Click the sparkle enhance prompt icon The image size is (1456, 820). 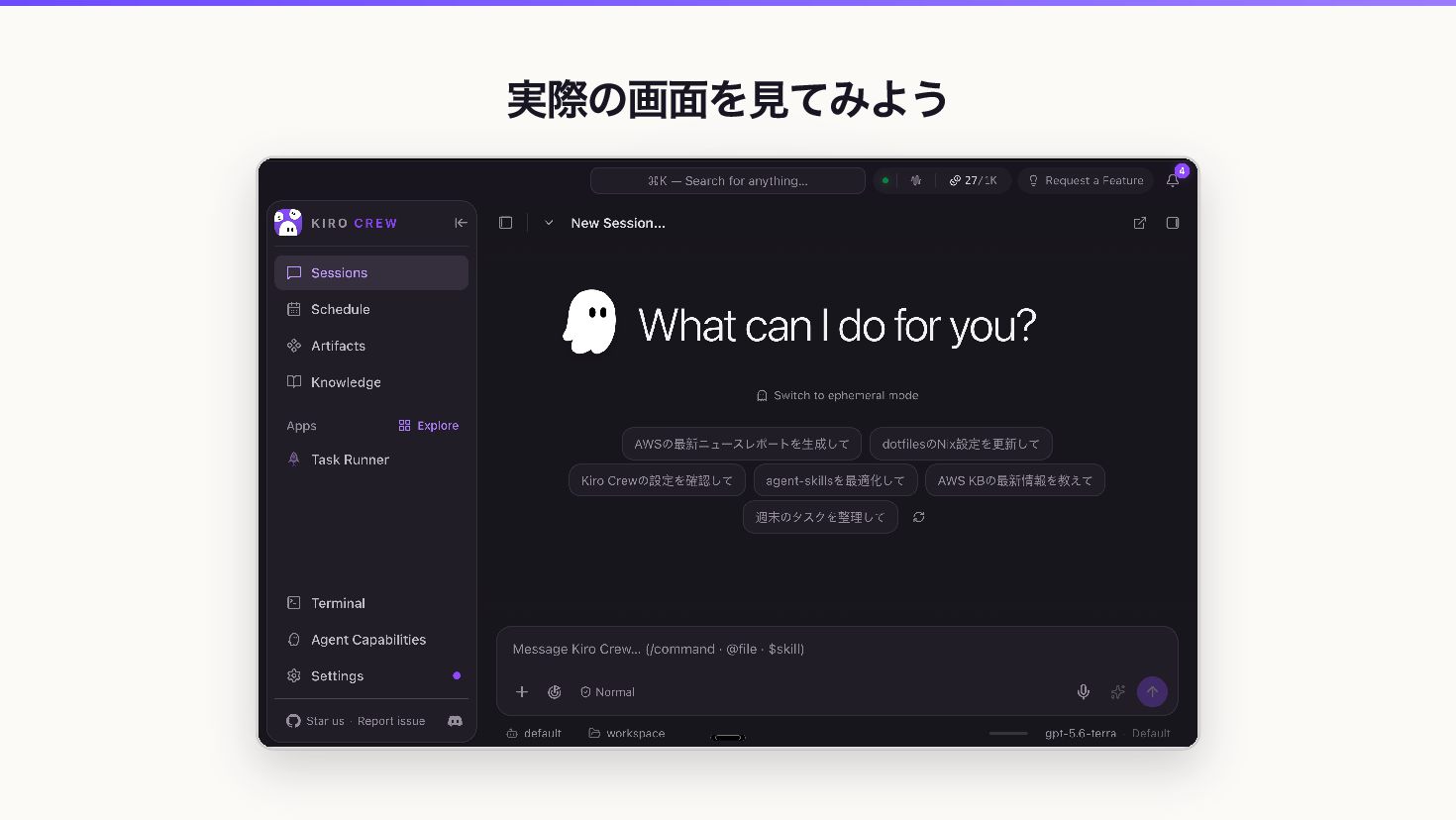point(1118,692)
